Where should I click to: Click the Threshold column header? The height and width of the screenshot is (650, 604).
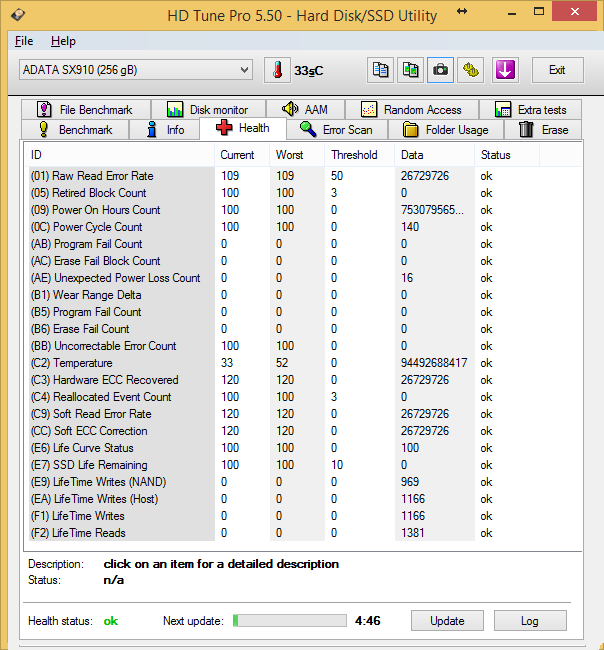click(x=359, y=155)
